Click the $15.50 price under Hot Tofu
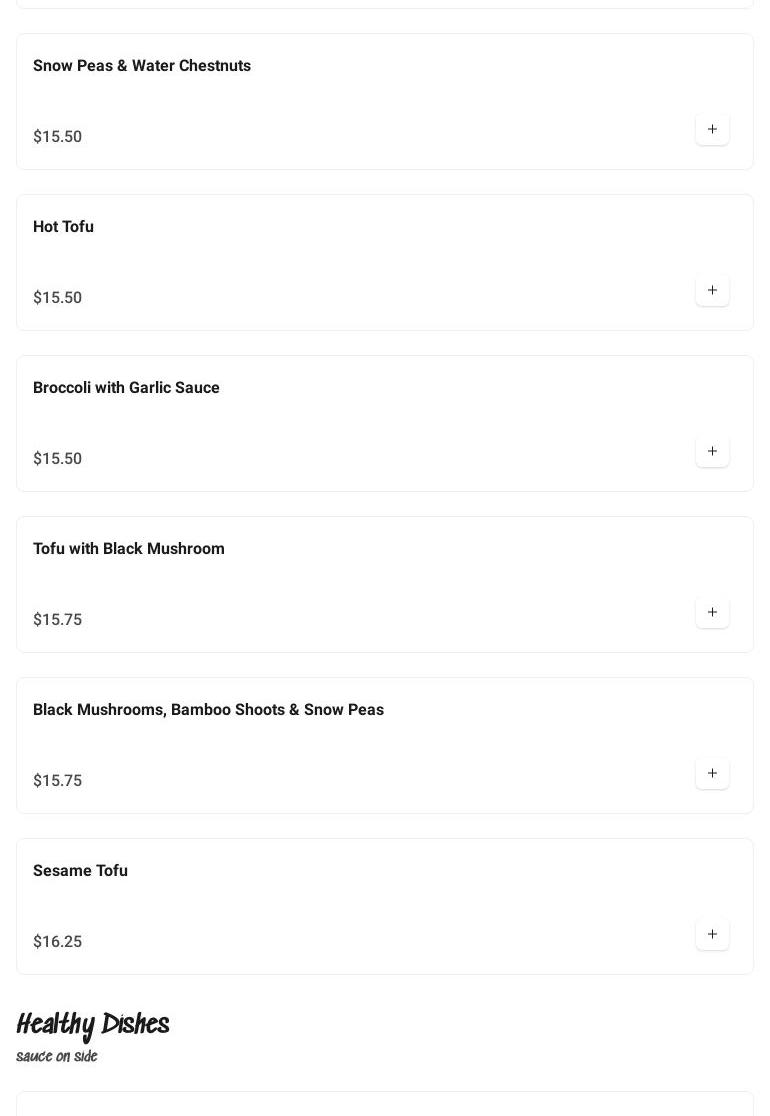This screenshot has height=1116, width=770. tap(57, 298)
